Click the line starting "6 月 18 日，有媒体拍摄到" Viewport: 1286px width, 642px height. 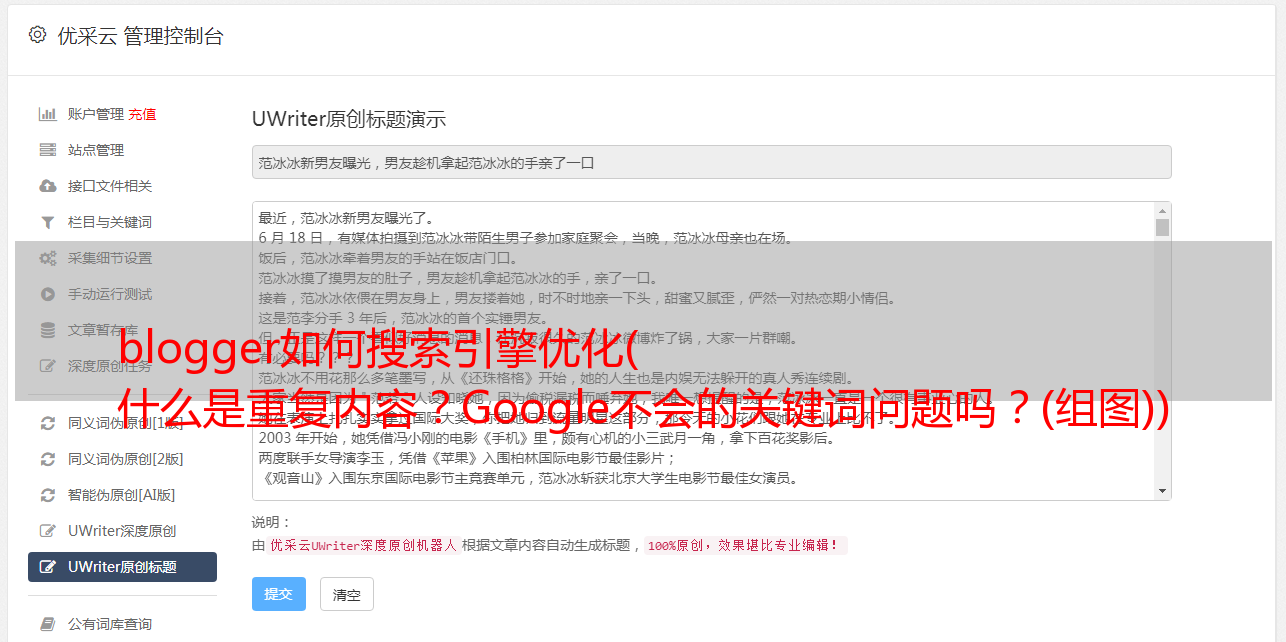525,238
